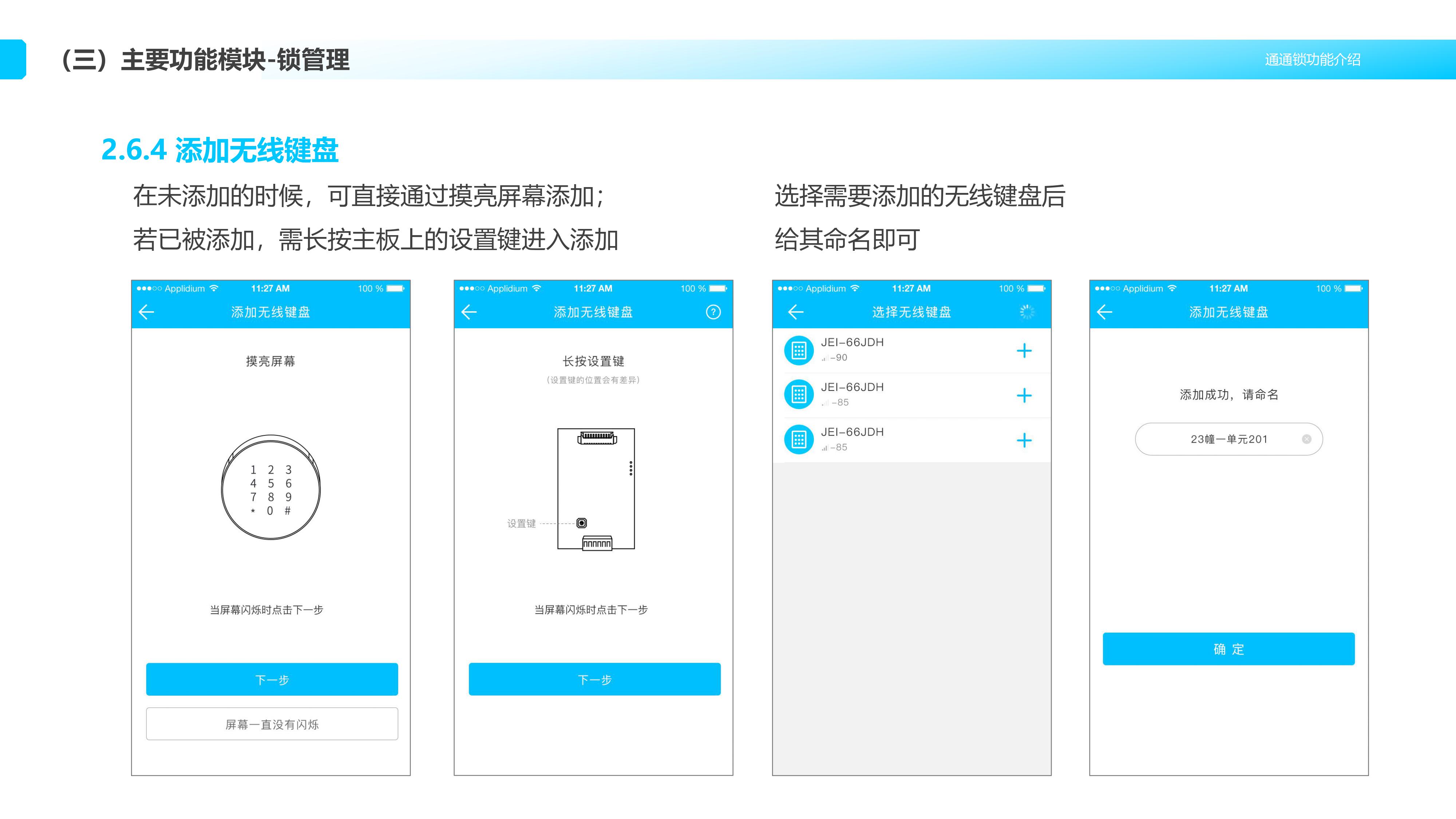This screenshot has height=819, width=1456.
Task: Add first JEI-66JDH keyboard with plus
Action: 1024,351
